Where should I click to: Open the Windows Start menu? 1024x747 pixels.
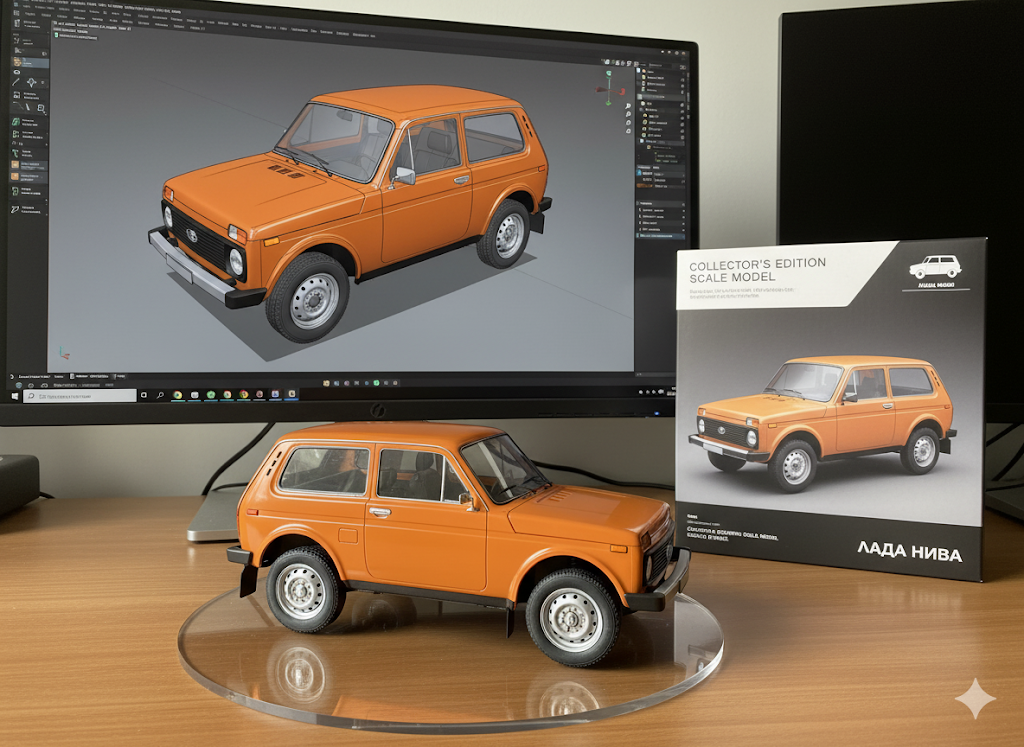click(x=14, y=396)
